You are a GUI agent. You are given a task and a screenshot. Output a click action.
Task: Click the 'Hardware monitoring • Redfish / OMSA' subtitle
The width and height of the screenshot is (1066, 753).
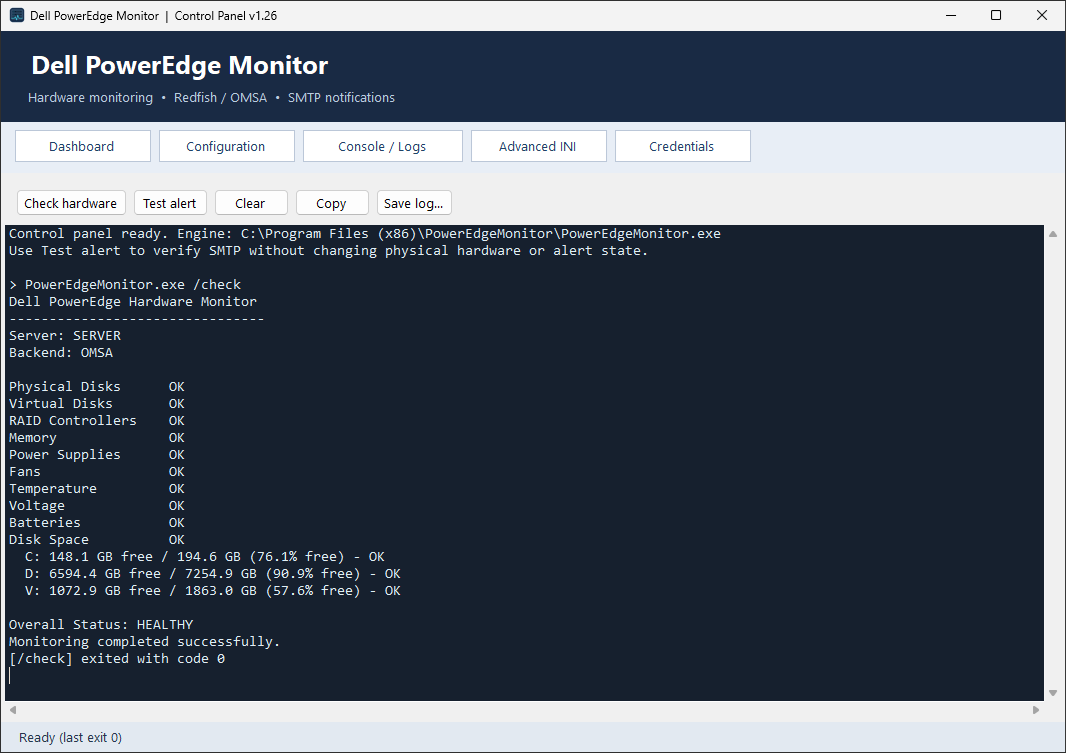[x=211, y=97]
